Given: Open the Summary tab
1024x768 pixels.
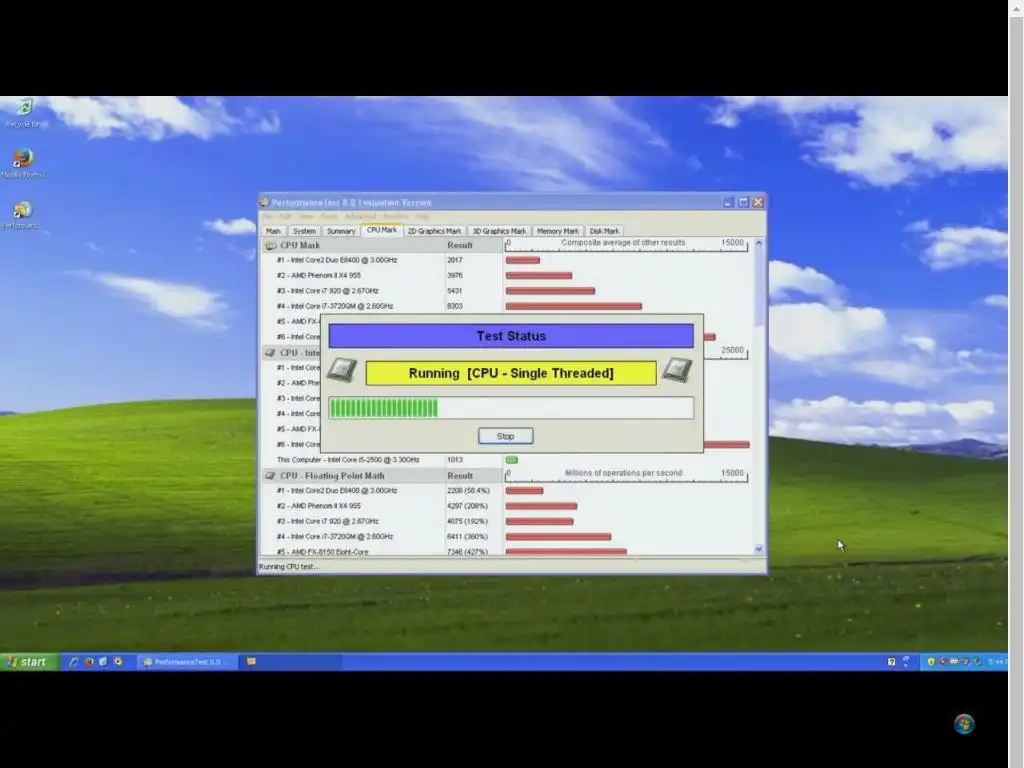Looking at the screenshot, I should pyautogui.click(x=341, y=231).
